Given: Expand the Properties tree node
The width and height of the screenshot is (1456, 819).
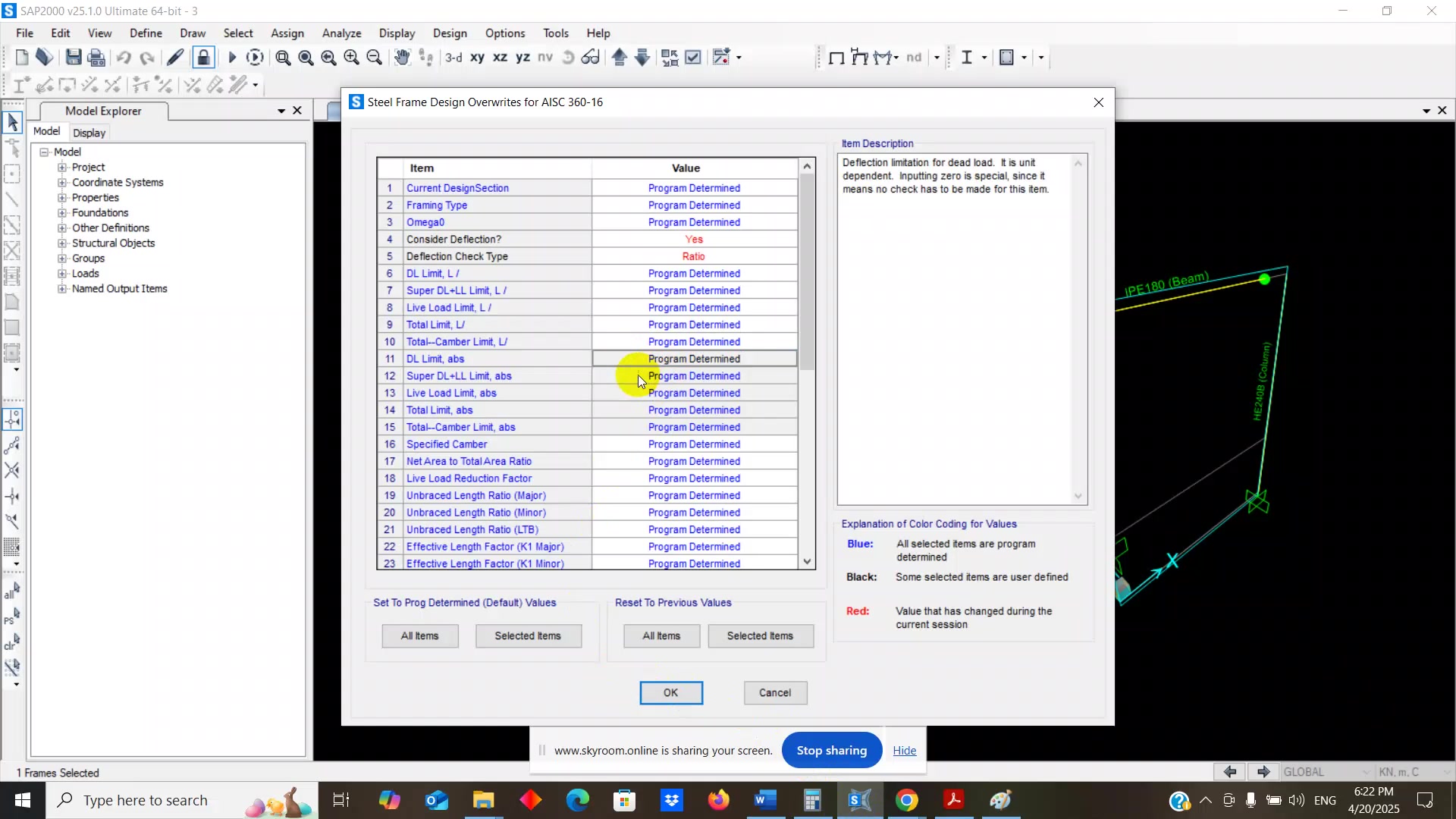Looking at the screenshot, I should [62, 198].
